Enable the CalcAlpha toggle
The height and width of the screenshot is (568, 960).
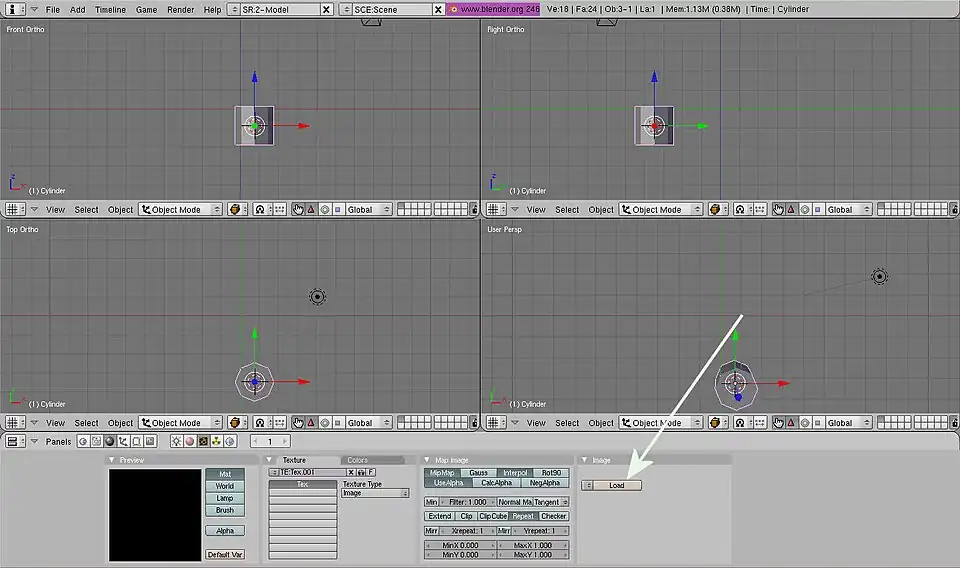tap(496, 483)
